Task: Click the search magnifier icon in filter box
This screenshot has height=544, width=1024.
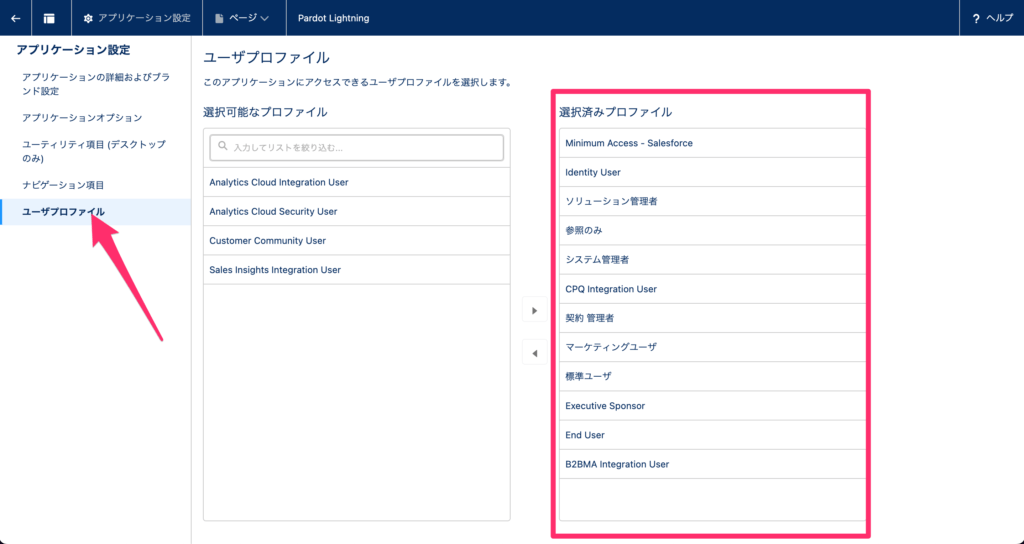Action: [x=221, y=148]
